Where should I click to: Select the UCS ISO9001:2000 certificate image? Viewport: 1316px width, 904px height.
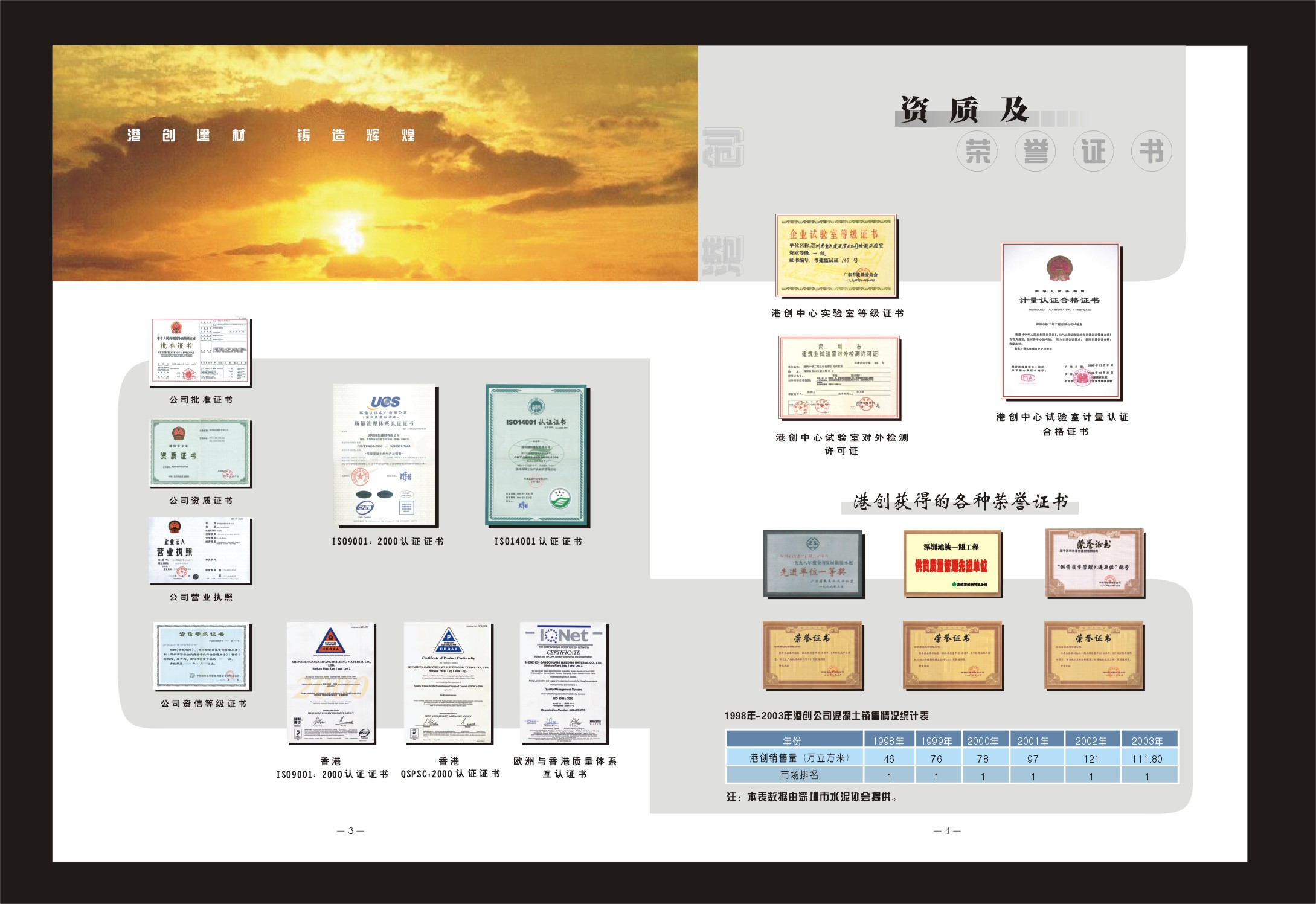tap(385, 455)
